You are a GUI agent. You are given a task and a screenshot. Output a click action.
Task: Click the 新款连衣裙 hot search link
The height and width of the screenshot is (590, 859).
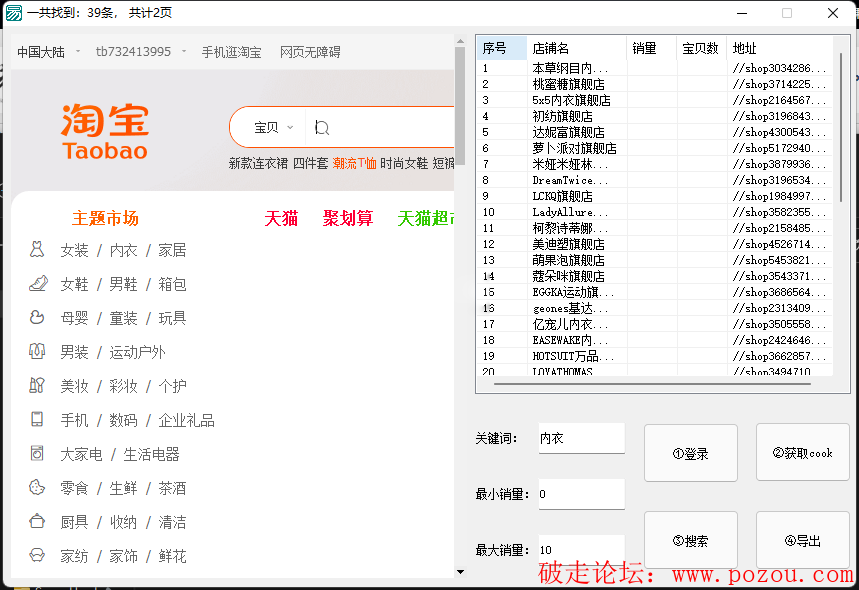point(258,163)
